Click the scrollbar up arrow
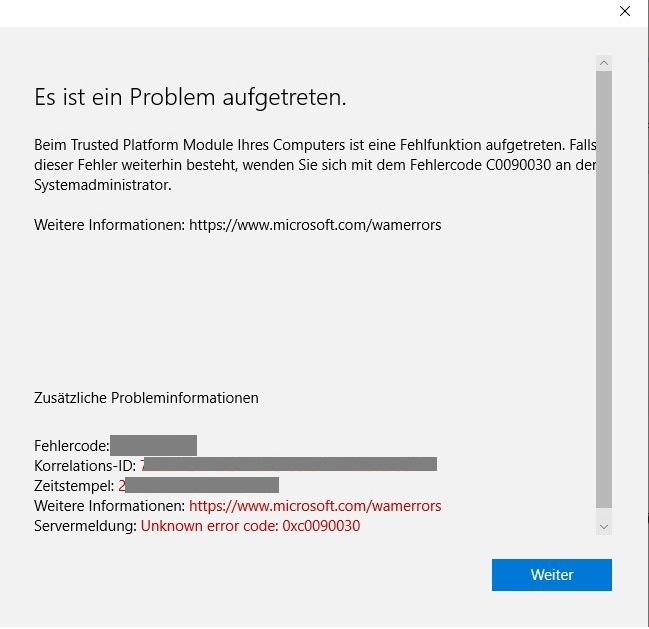The image size is (649, 629). coord(603,63)
